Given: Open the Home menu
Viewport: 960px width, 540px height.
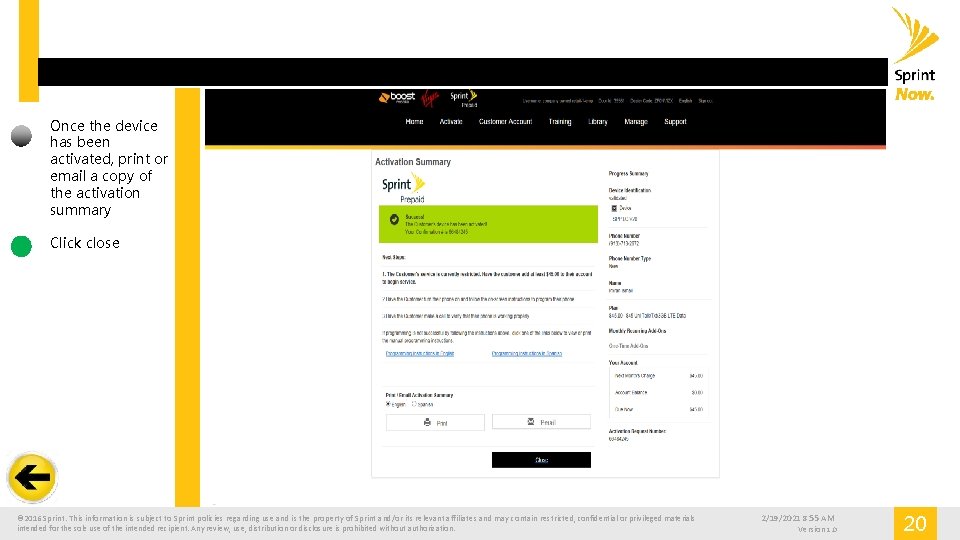Looking at the screenshot, I should point(414,122).
